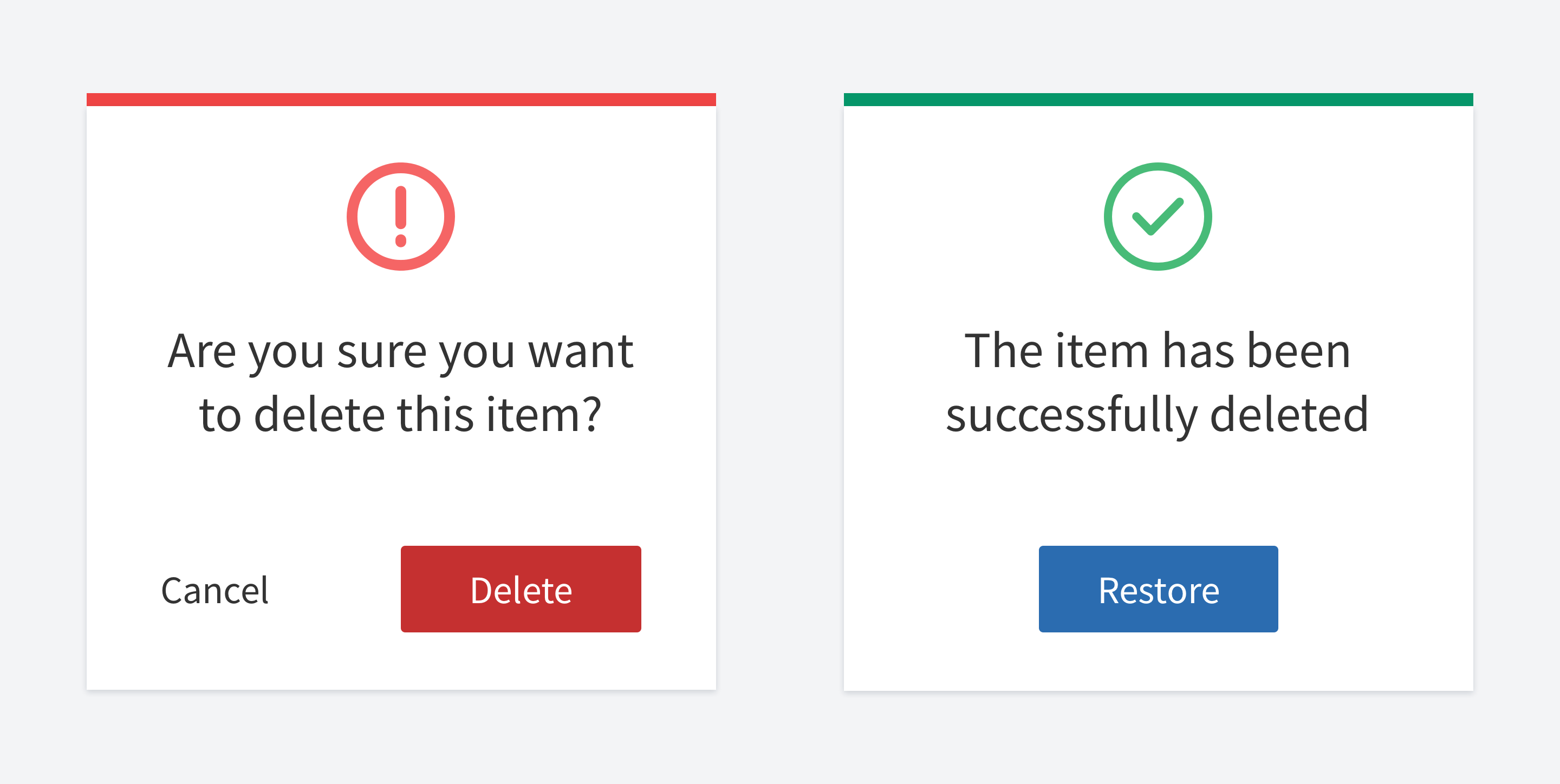Viewport: 1560px width, 784px height.
Task: Click the word 'Restore' on the blue button
Action: tap(1159, 590)
